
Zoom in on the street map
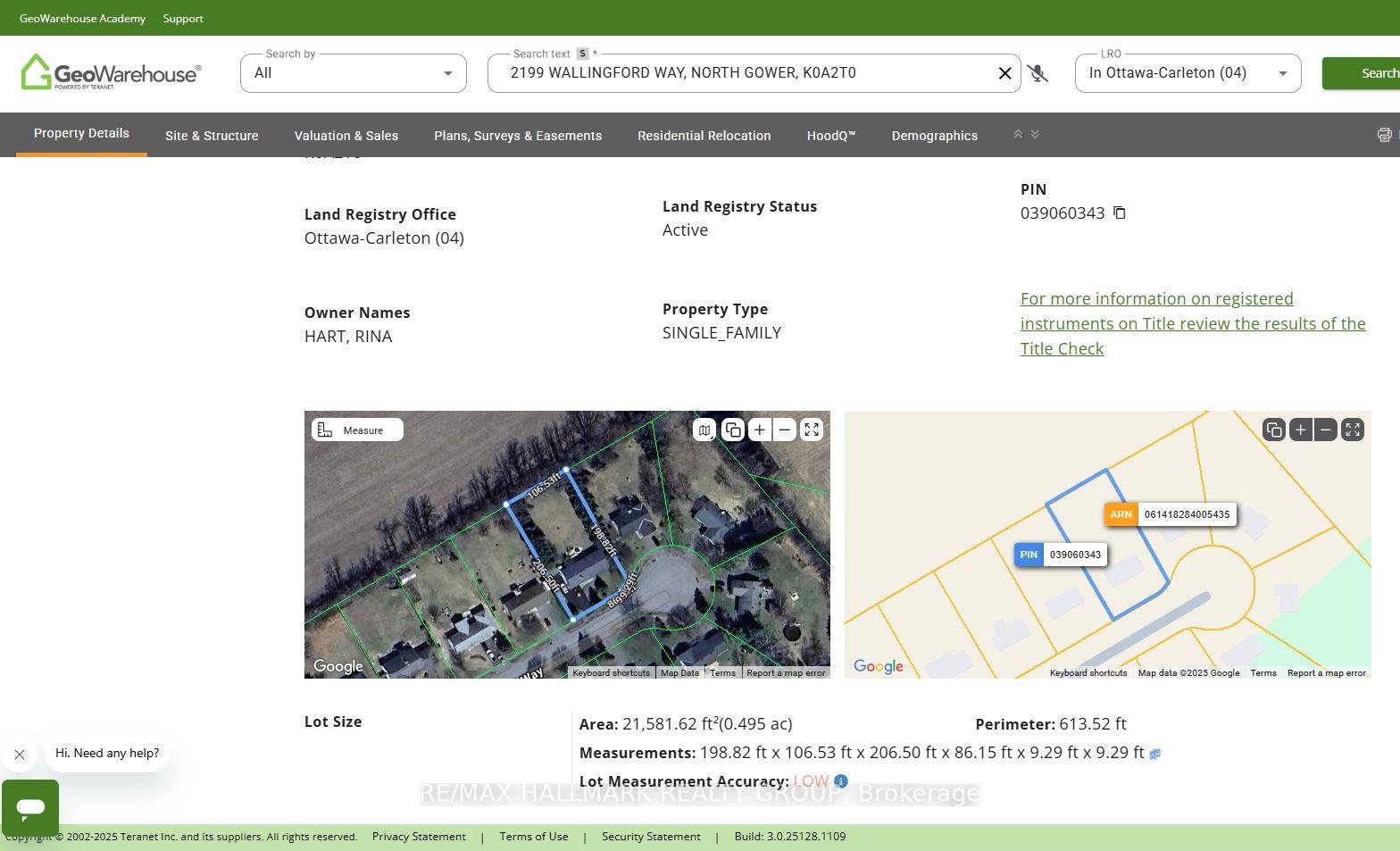1301,430
